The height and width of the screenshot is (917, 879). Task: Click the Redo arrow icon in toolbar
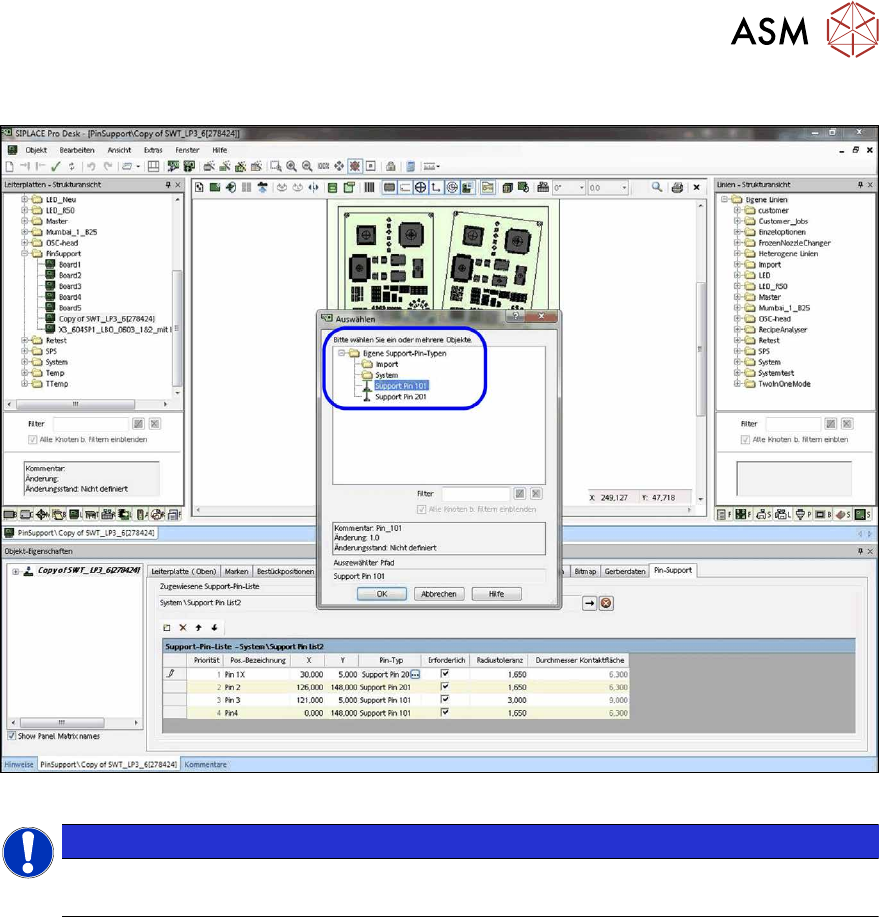(108, 167)
